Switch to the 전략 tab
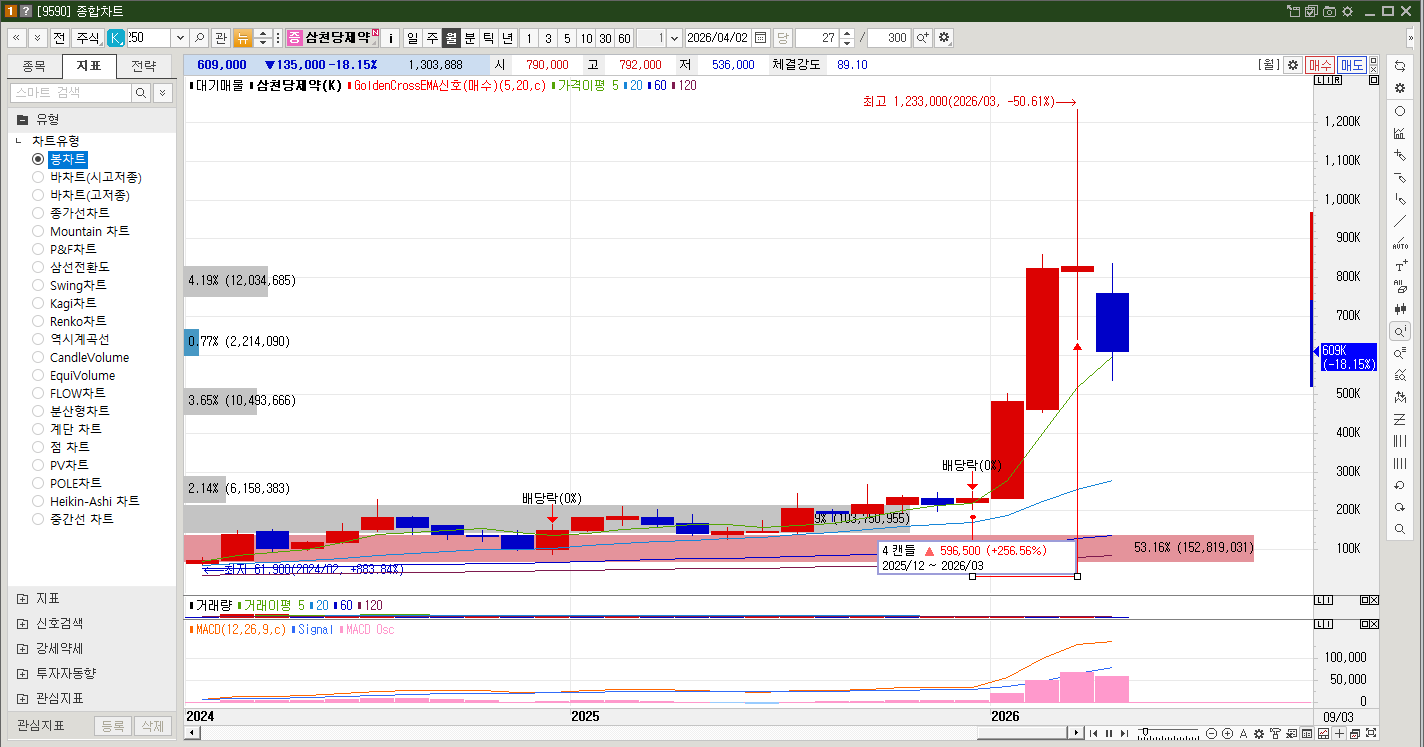Viewport: 1424px width, 747px height. (x=144, y=67)
